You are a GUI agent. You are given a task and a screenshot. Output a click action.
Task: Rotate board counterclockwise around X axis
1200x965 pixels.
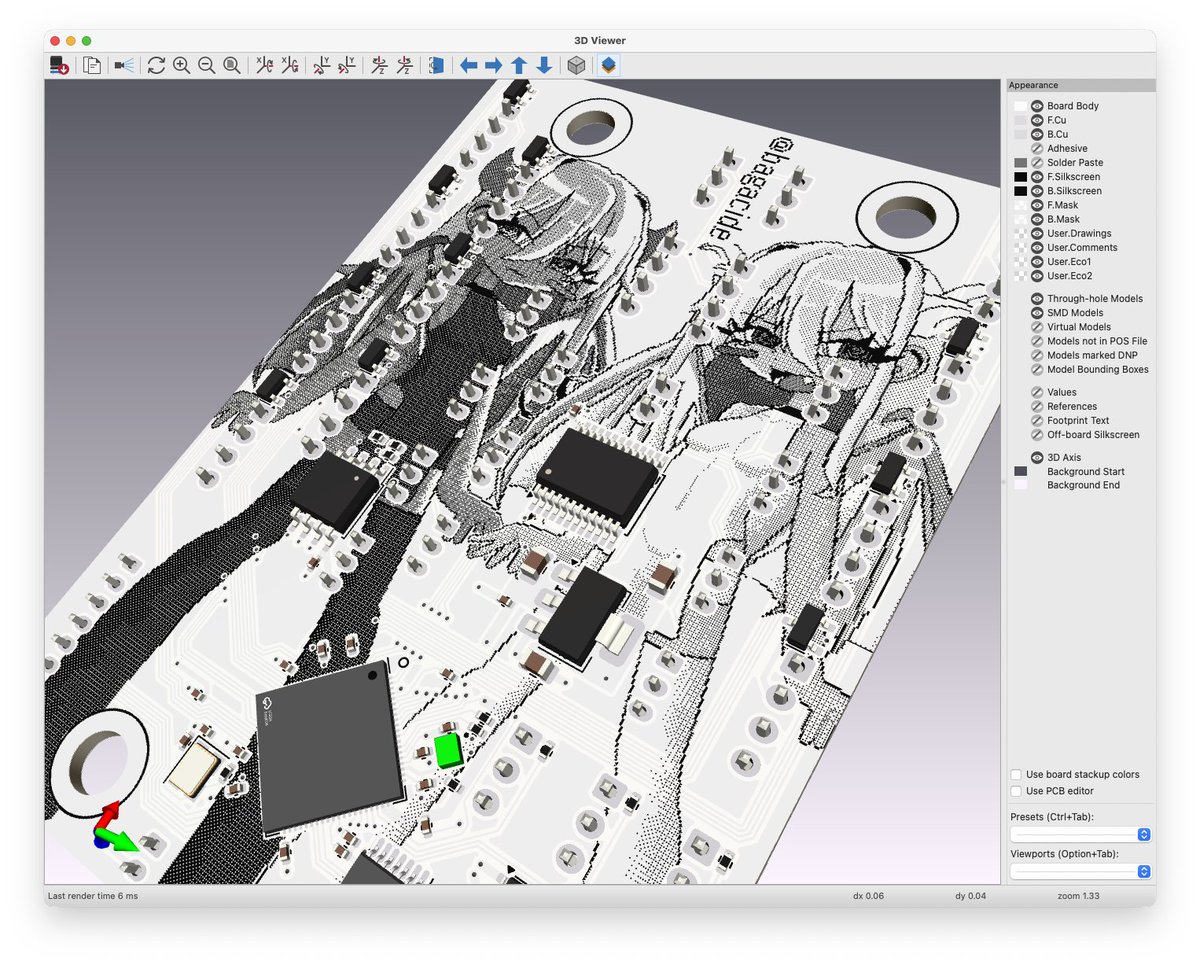point(289,65)
